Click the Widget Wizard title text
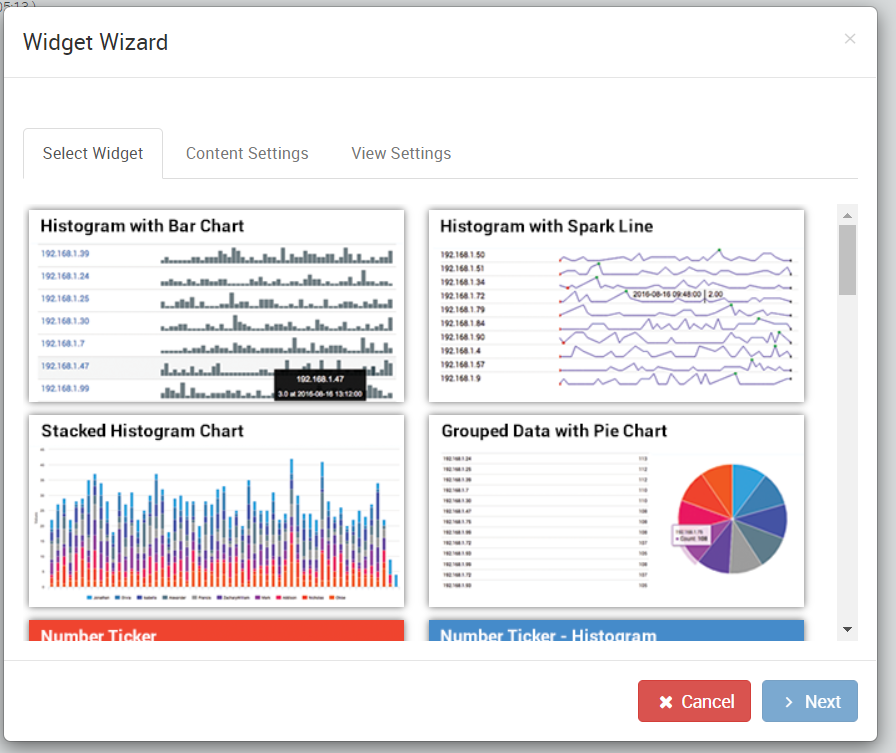 click(x=95, y=42)
